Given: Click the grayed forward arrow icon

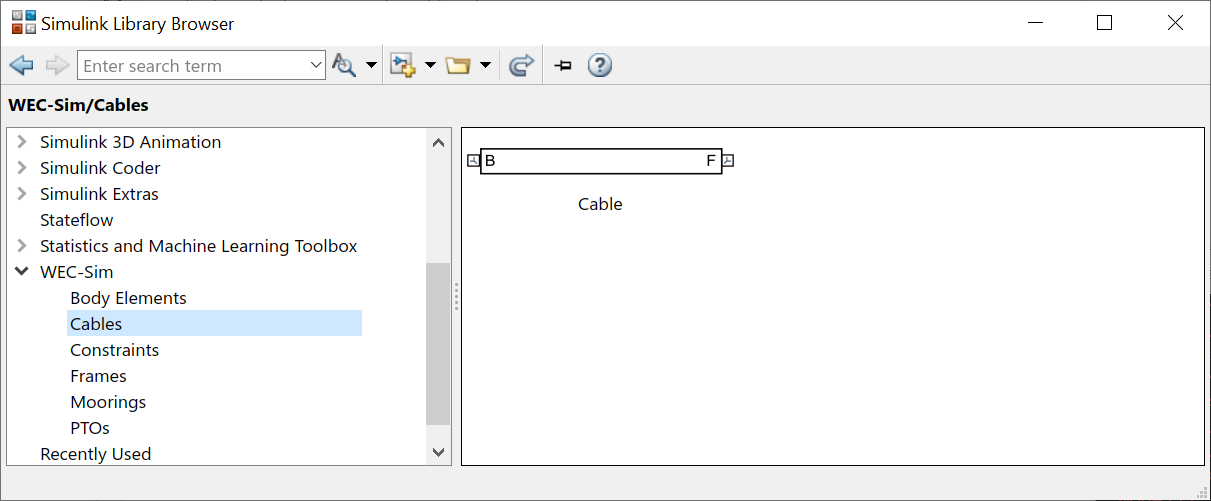Looking at the screenshot, I should point(57,66).
